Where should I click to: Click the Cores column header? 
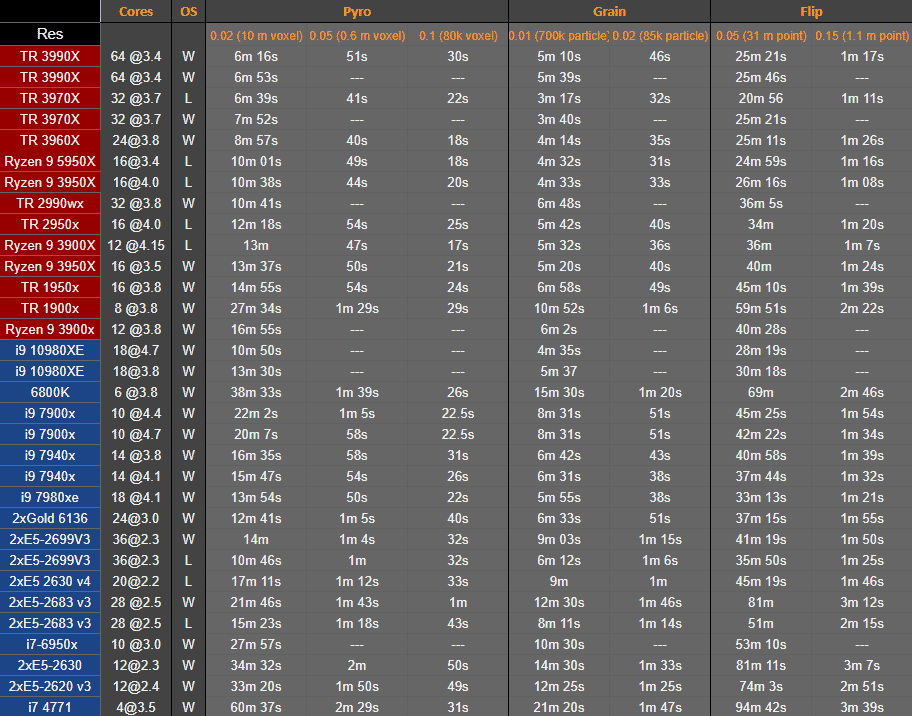pos(136,12)
